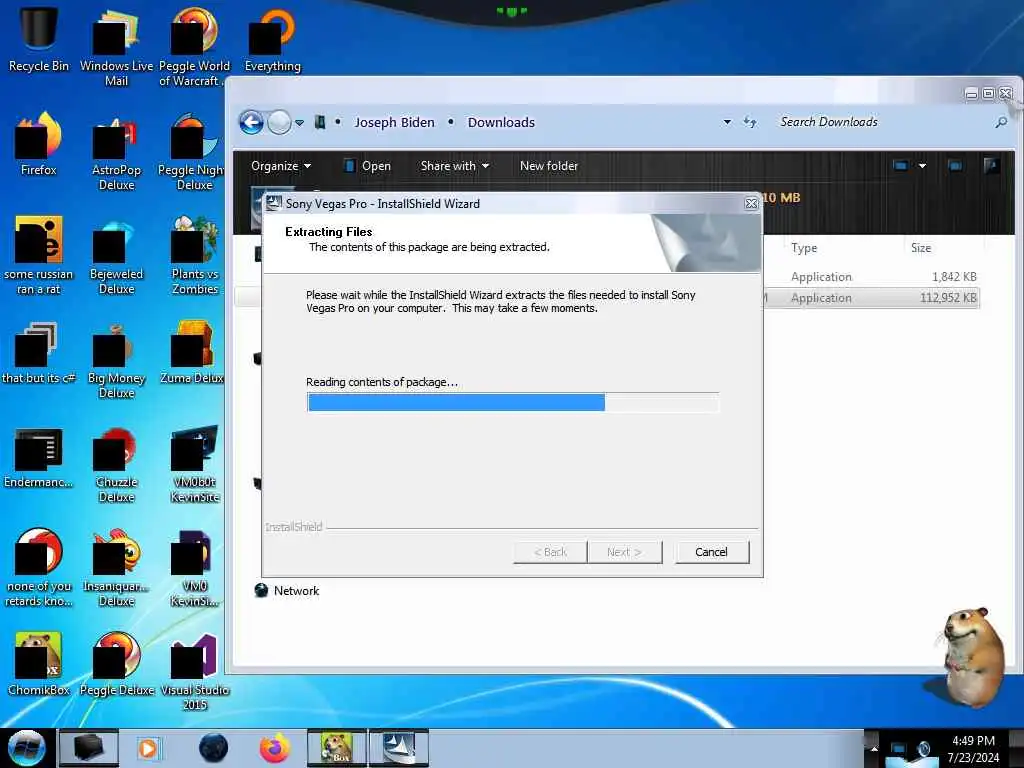The width and height of the screenshot is (1024, 768).
Task: Open the Organize dropdown menu
Action: [281, 166]
